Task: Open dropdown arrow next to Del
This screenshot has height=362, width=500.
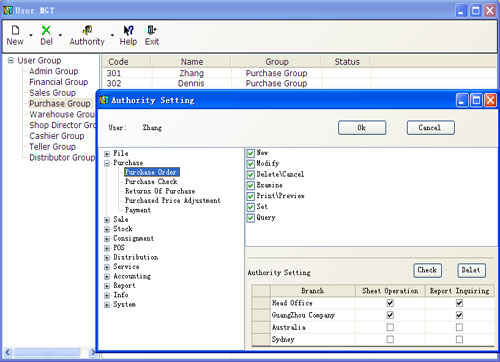Action: pyautogui.click(x=60, y=35)
